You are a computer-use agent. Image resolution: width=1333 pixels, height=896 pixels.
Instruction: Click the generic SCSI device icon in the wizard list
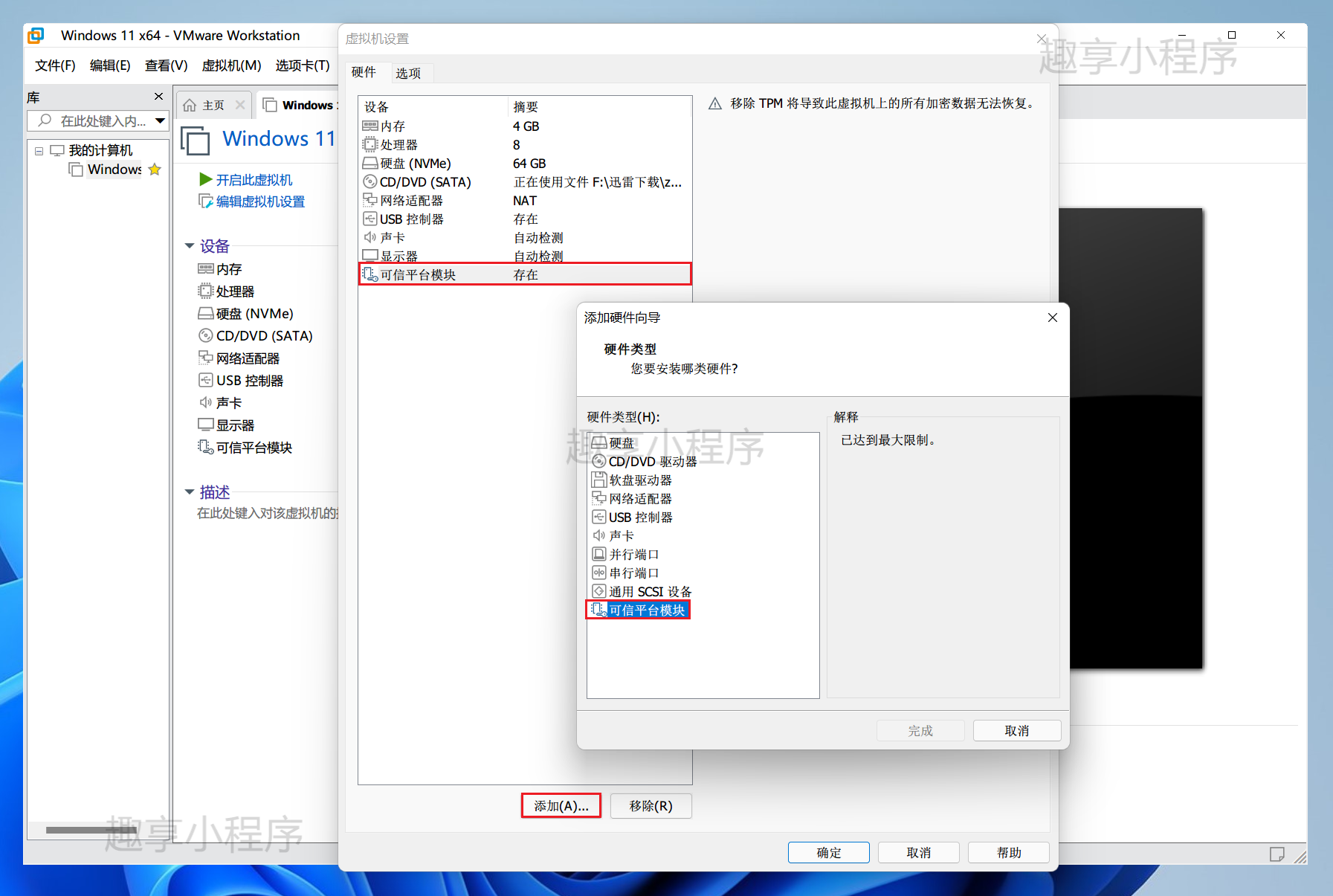599,592
